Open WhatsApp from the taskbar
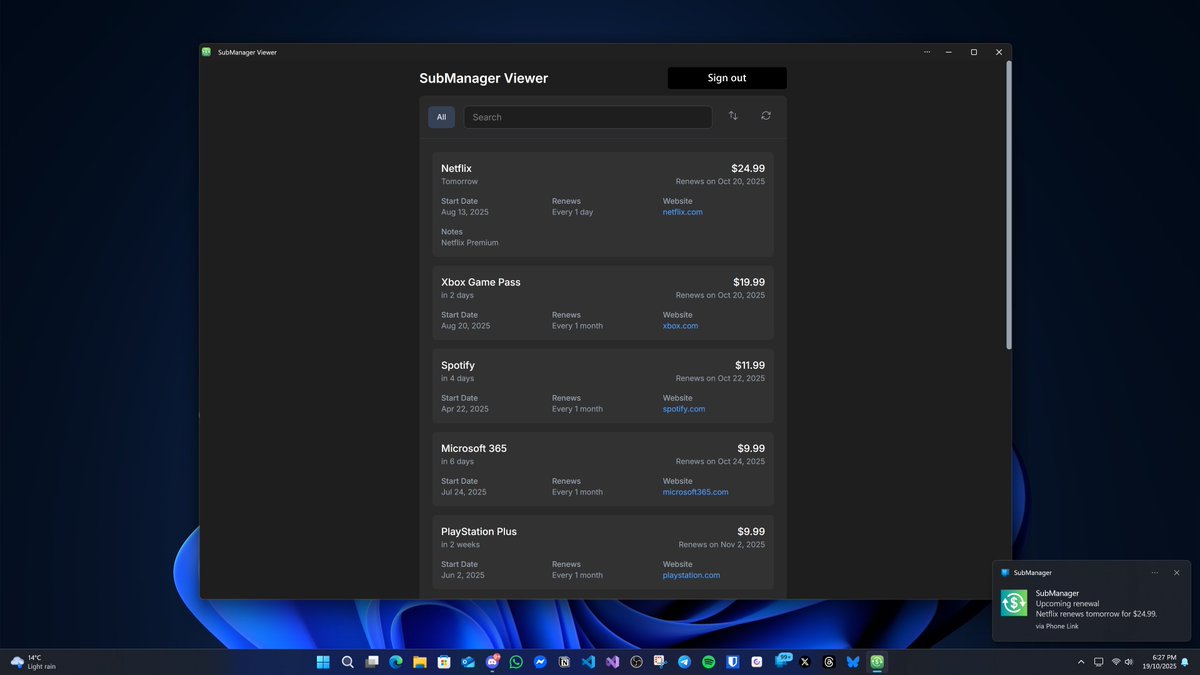This screenshot has height=675, width=1200. 516,662
